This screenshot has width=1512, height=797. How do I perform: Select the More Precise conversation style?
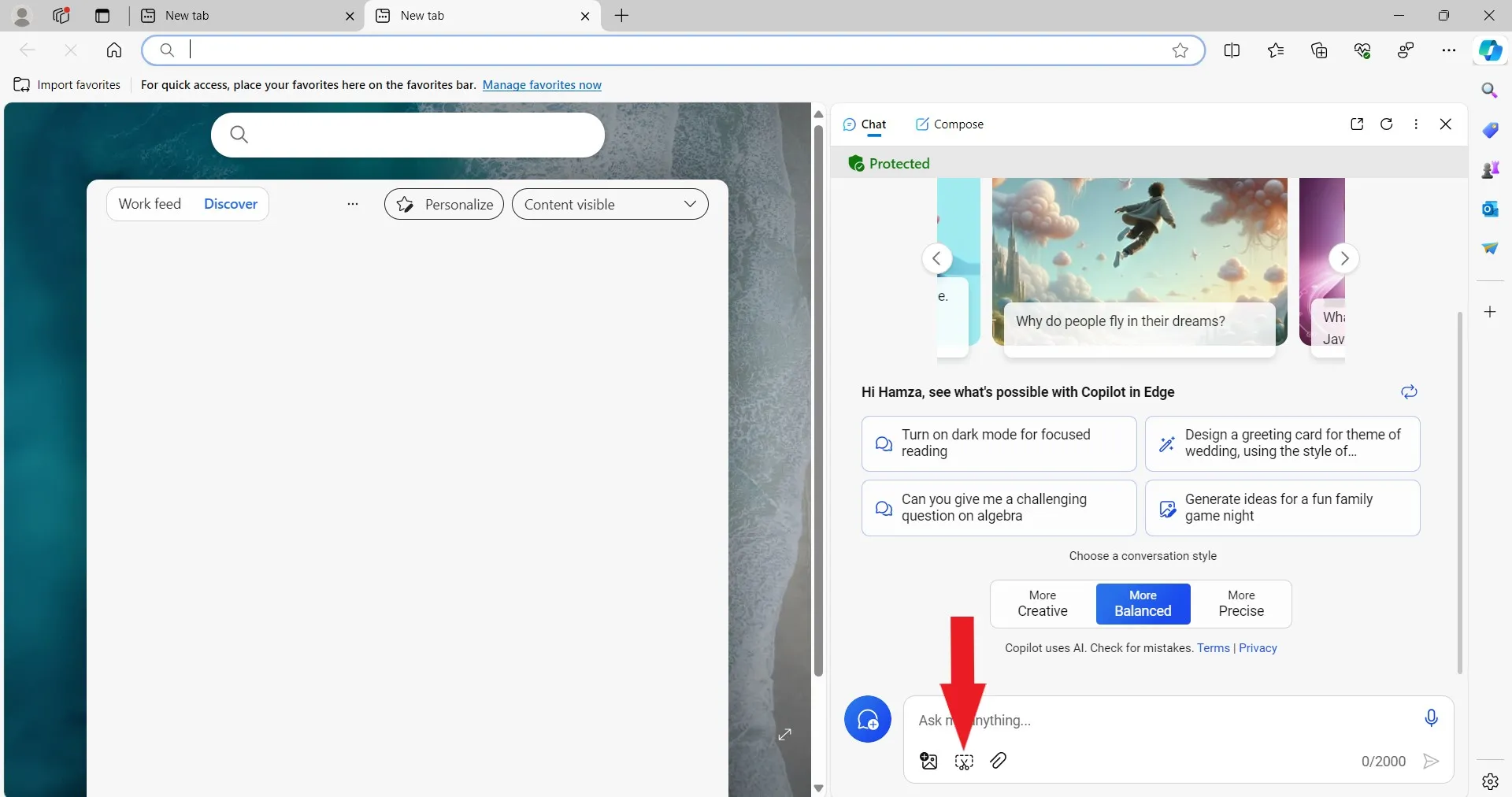click(x=1241, y=604)
